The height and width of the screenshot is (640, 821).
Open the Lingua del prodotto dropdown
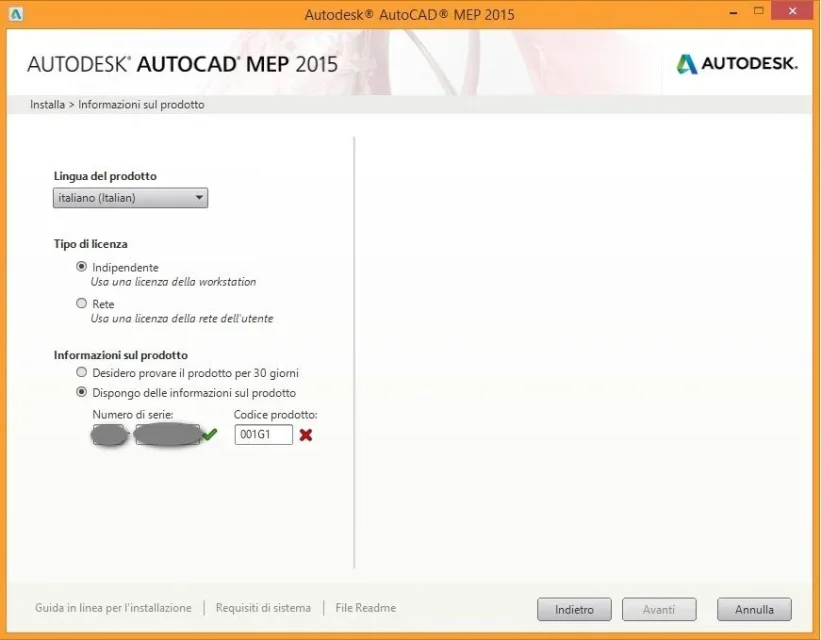point(130,198)
